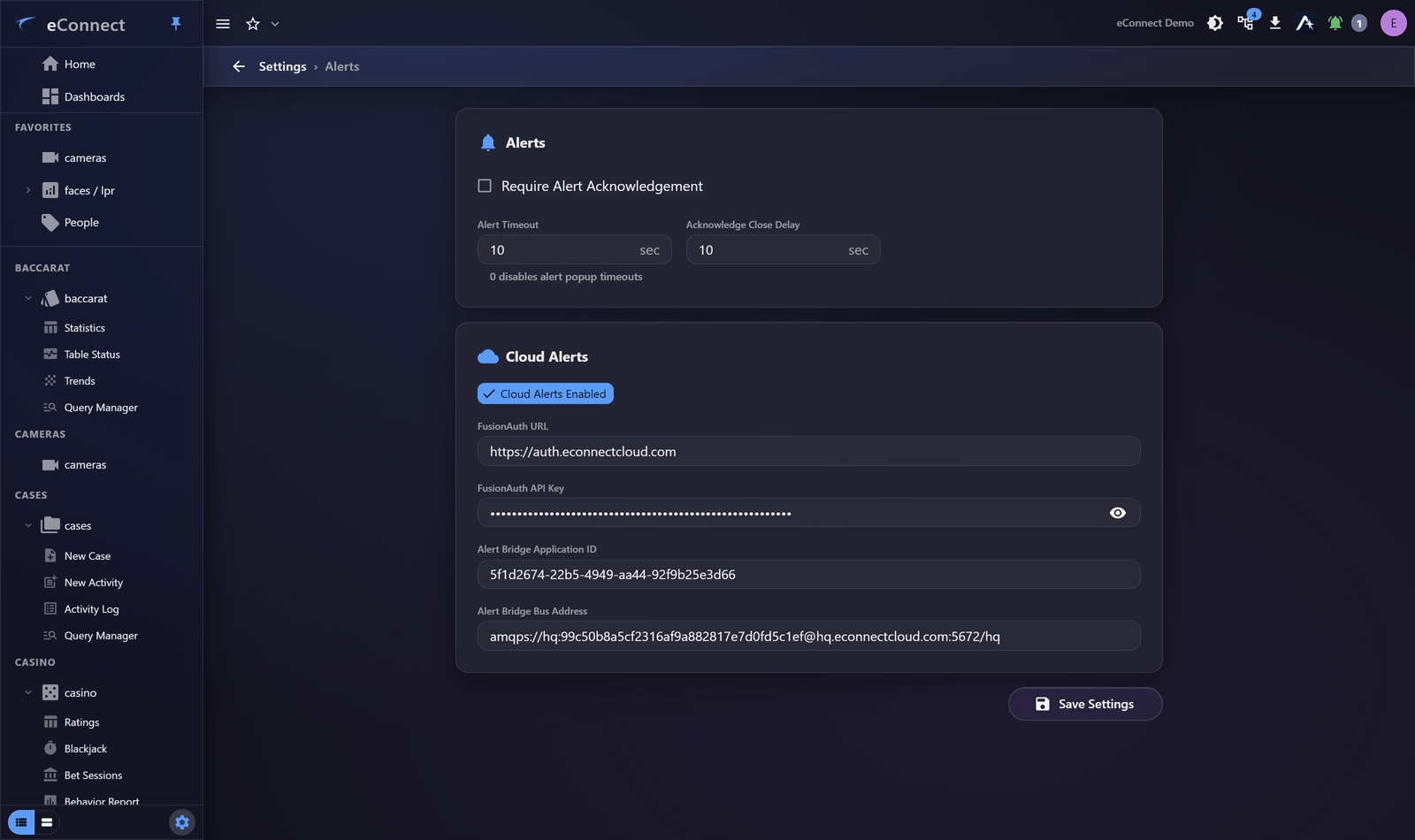1415x840 pixels.
Task: Click the favorites star icon
Action: (x=253, y=24)
